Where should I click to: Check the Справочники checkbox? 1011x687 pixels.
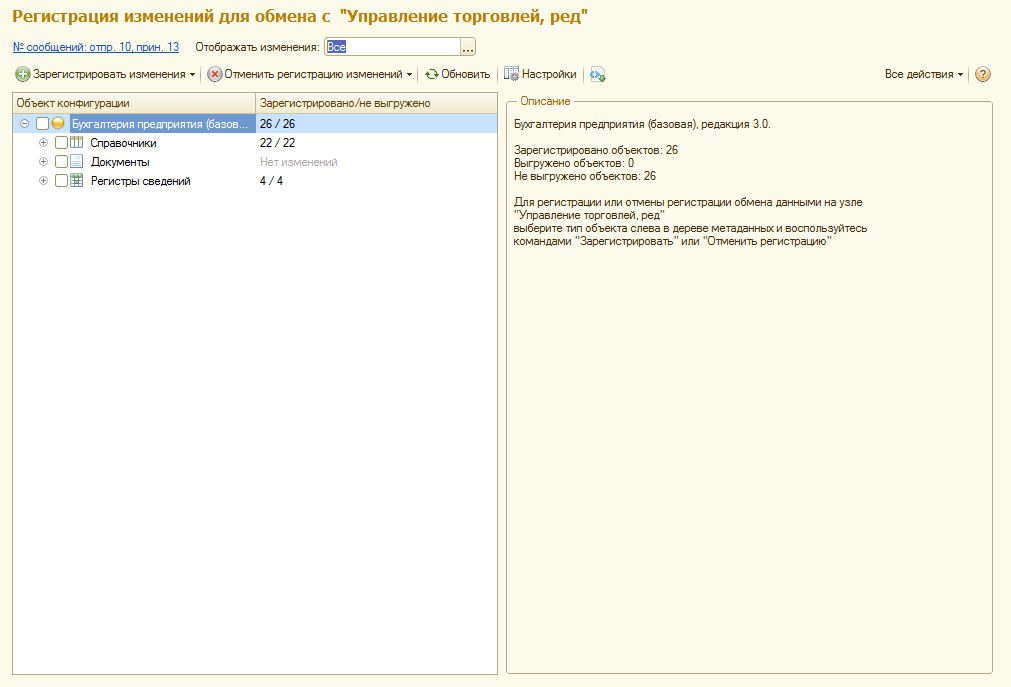click(x=61, y=143)
